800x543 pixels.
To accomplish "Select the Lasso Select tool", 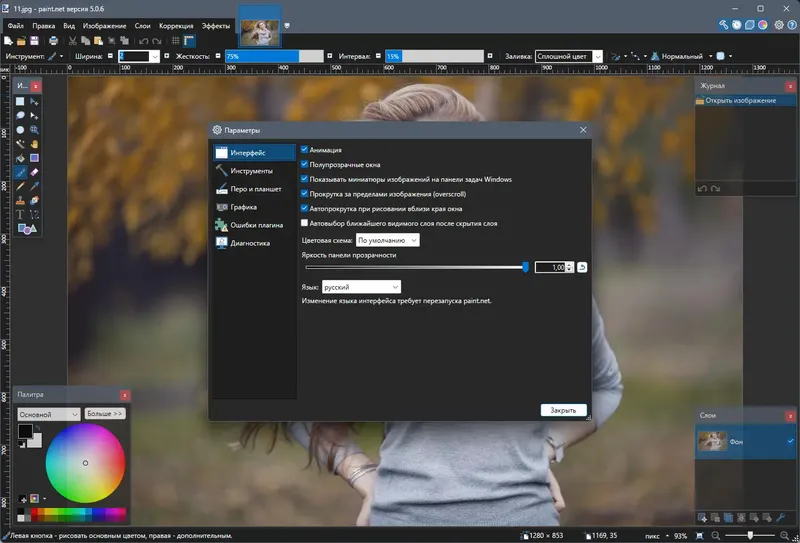I will pyautogui.click(x=20, y=116).
